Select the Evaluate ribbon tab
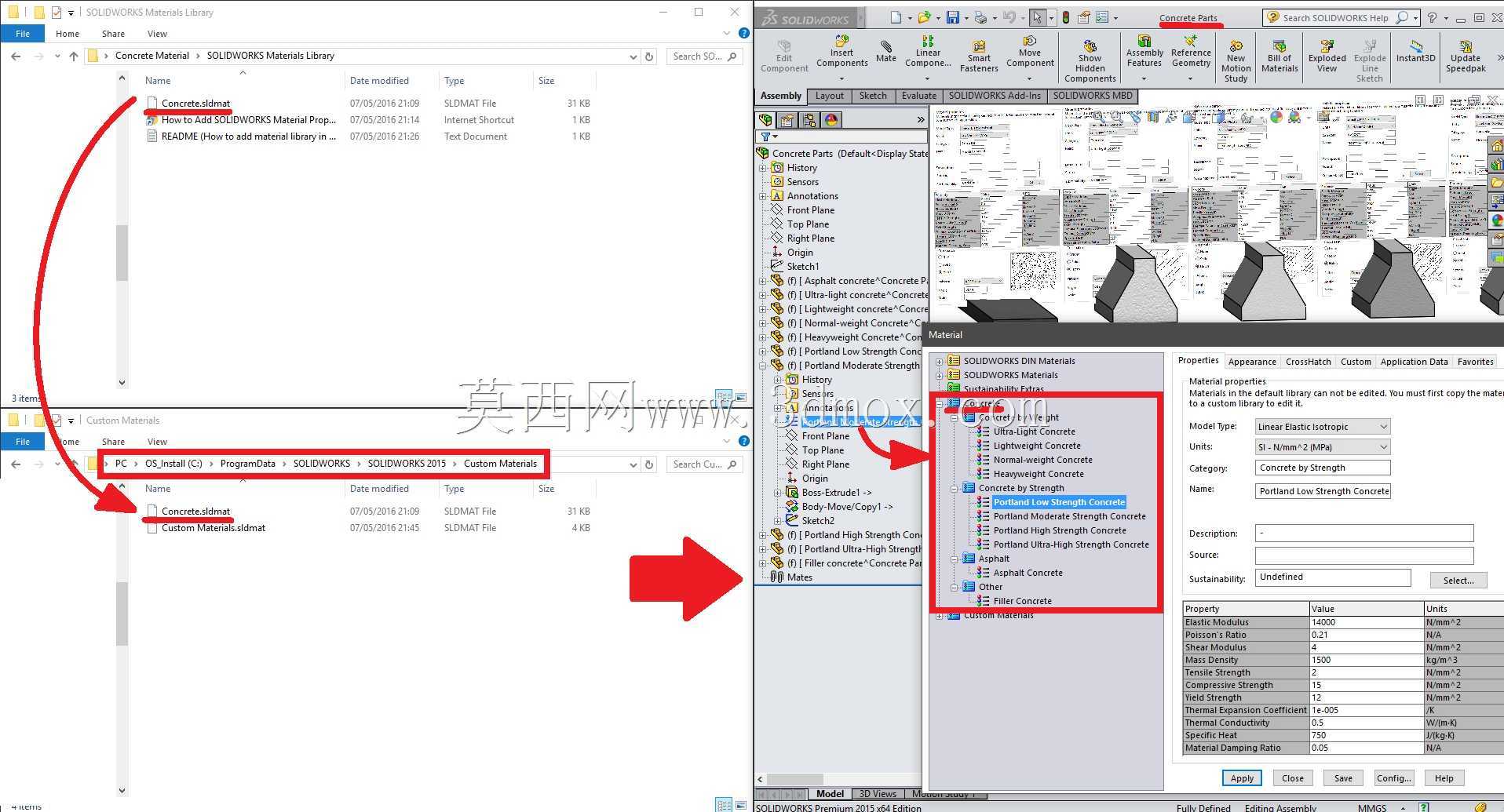Screen dimensions: 1504x812 (918, 96)
